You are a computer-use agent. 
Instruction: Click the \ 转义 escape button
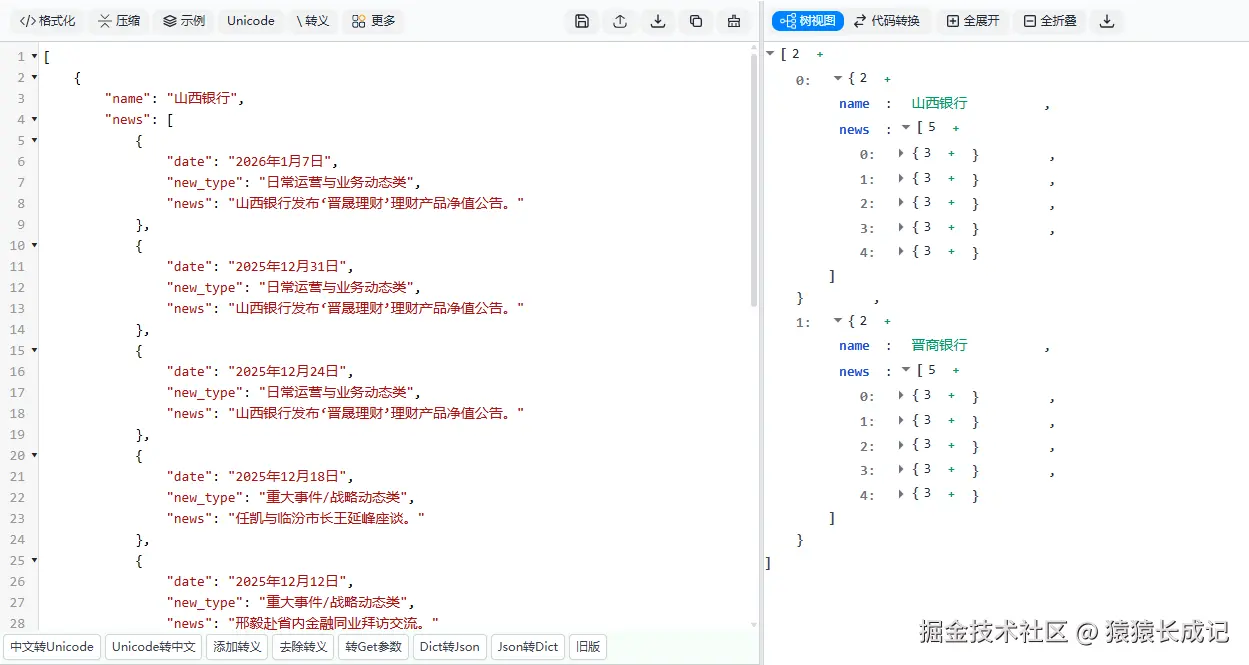point(312,21)
